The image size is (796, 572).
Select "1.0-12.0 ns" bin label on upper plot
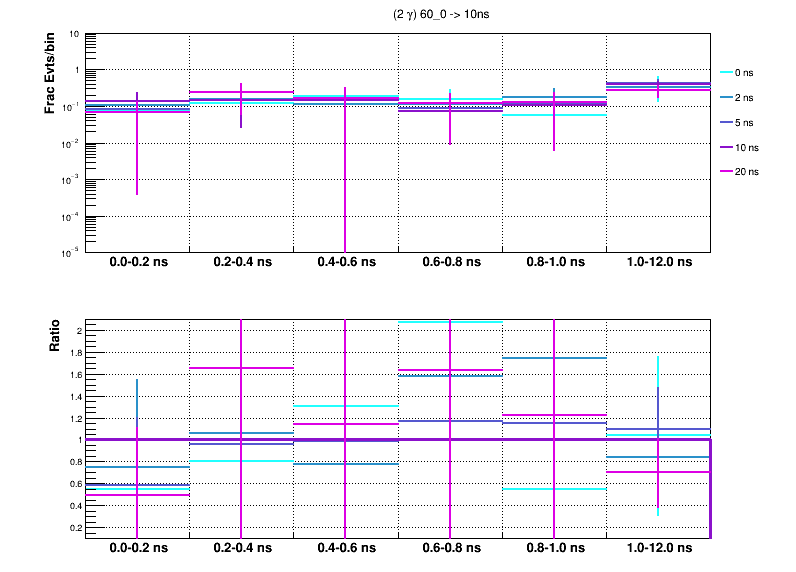[657, 263]
